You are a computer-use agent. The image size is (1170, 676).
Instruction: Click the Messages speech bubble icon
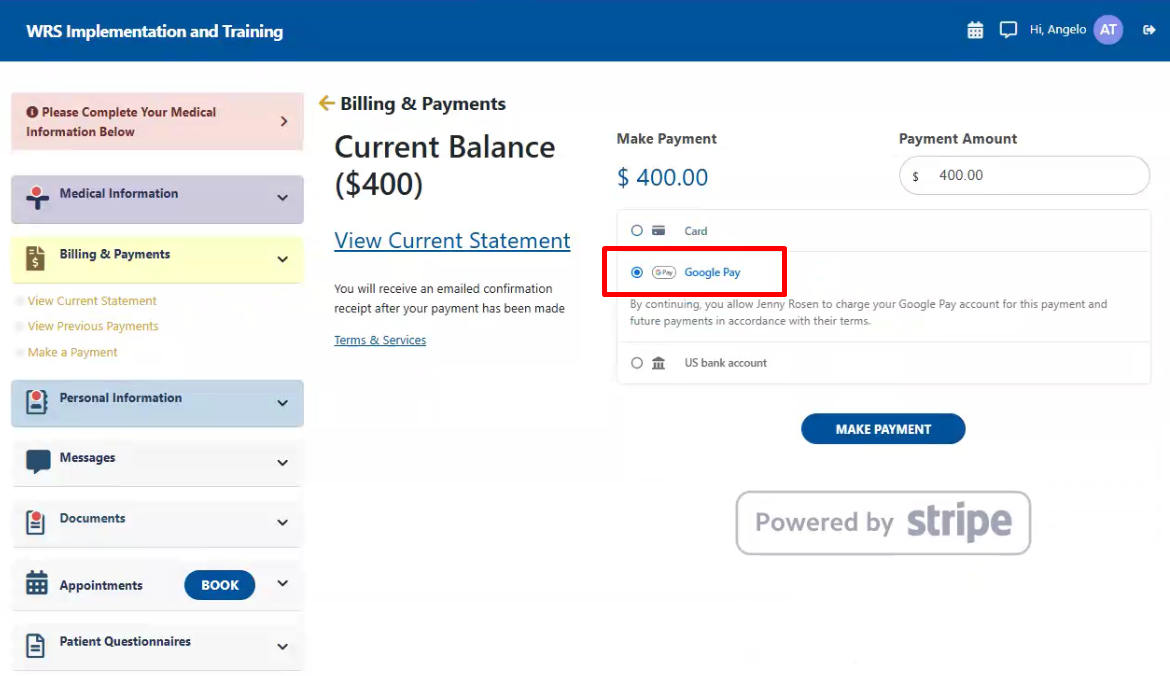(x=39, y=458)
